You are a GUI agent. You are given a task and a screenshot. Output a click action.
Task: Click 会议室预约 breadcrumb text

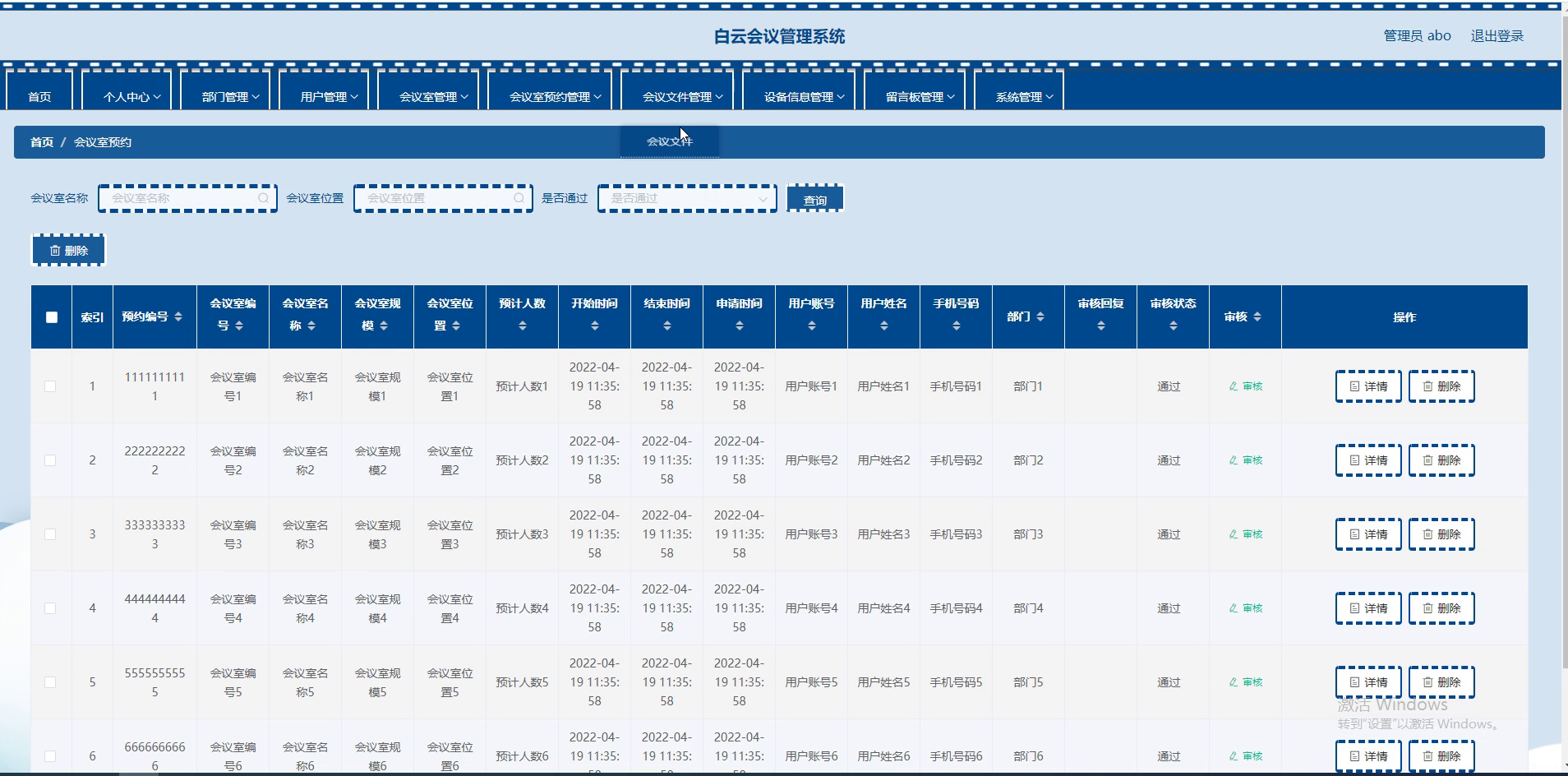(103, 142)
